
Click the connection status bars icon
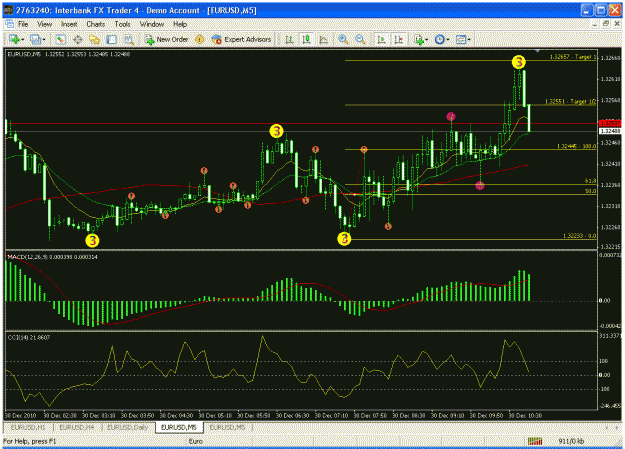(x=535, y=441)
